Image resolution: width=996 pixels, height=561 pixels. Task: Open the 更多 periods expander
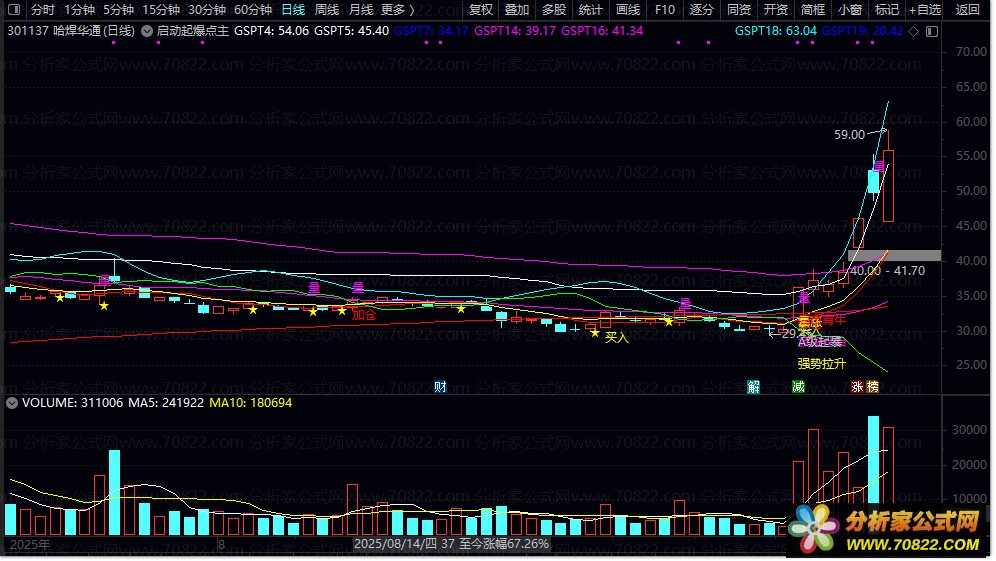397,10
